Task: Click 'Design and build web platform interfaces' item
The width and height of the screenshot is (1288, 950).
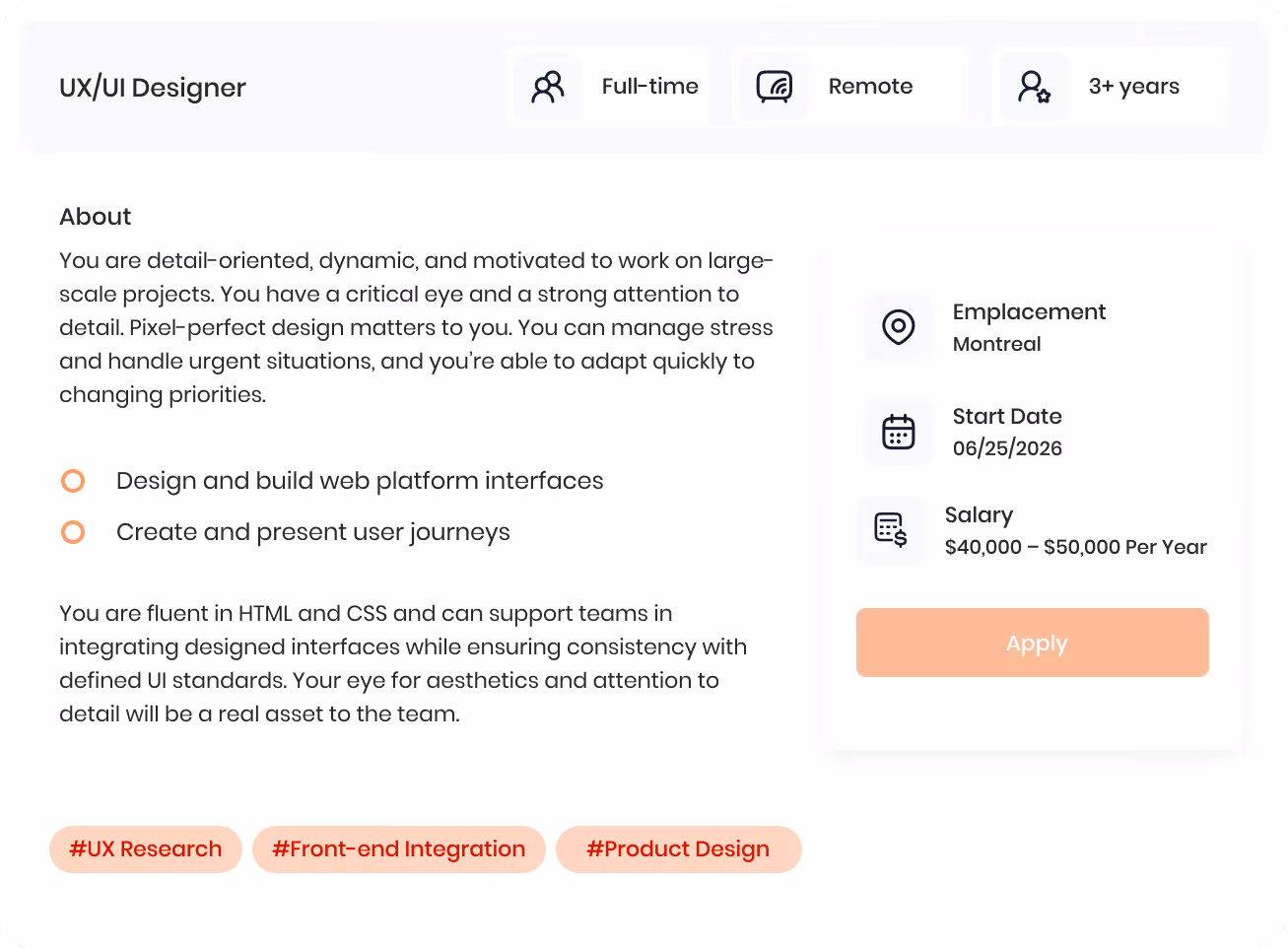Action: click(x=360, y=481)
